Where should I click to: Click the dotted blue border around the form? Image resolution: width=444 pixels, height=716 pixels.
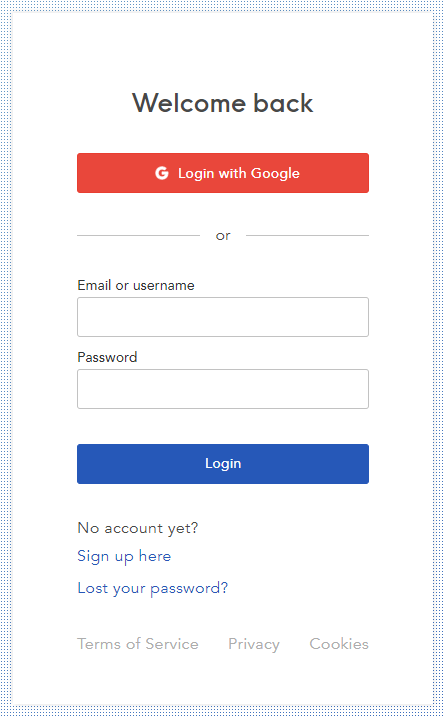pyautogui.click(x=5, y=358)
